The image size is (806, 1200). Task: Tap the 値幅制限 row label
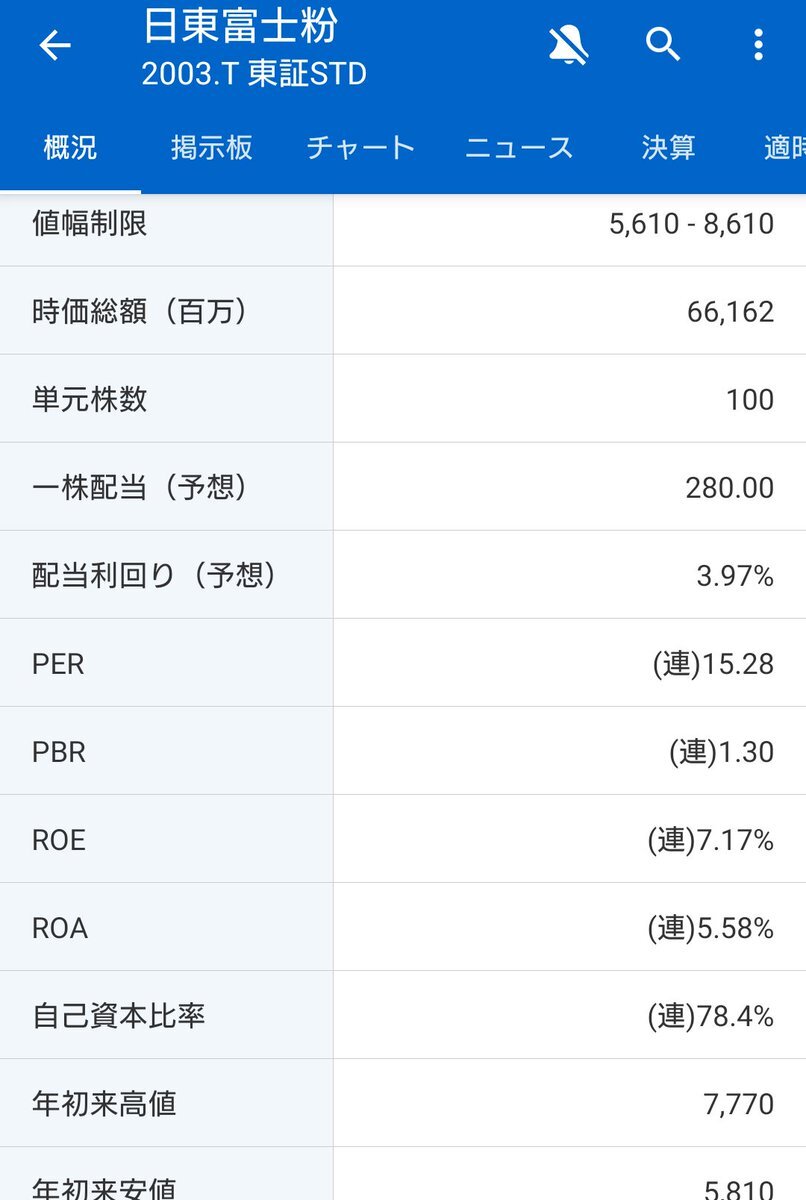[90, 223]
